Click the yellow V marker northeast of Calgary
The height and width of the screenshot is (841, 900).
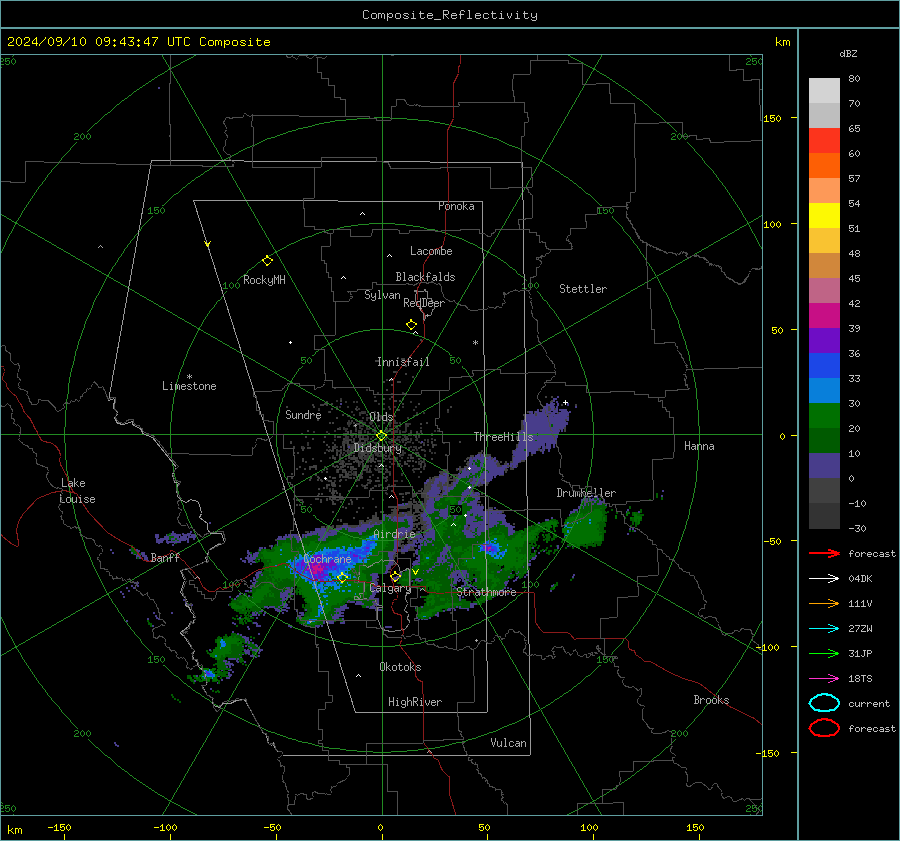coord(416,572)
